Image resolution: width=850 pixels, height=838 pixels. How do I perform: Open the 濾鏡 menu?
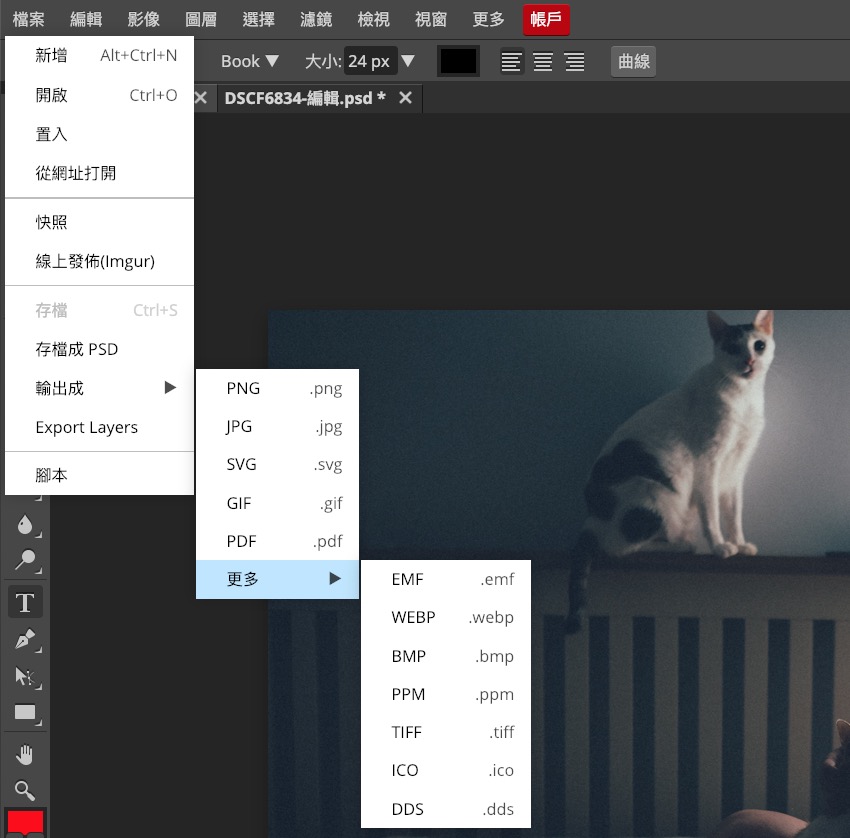tap(315, 20)
